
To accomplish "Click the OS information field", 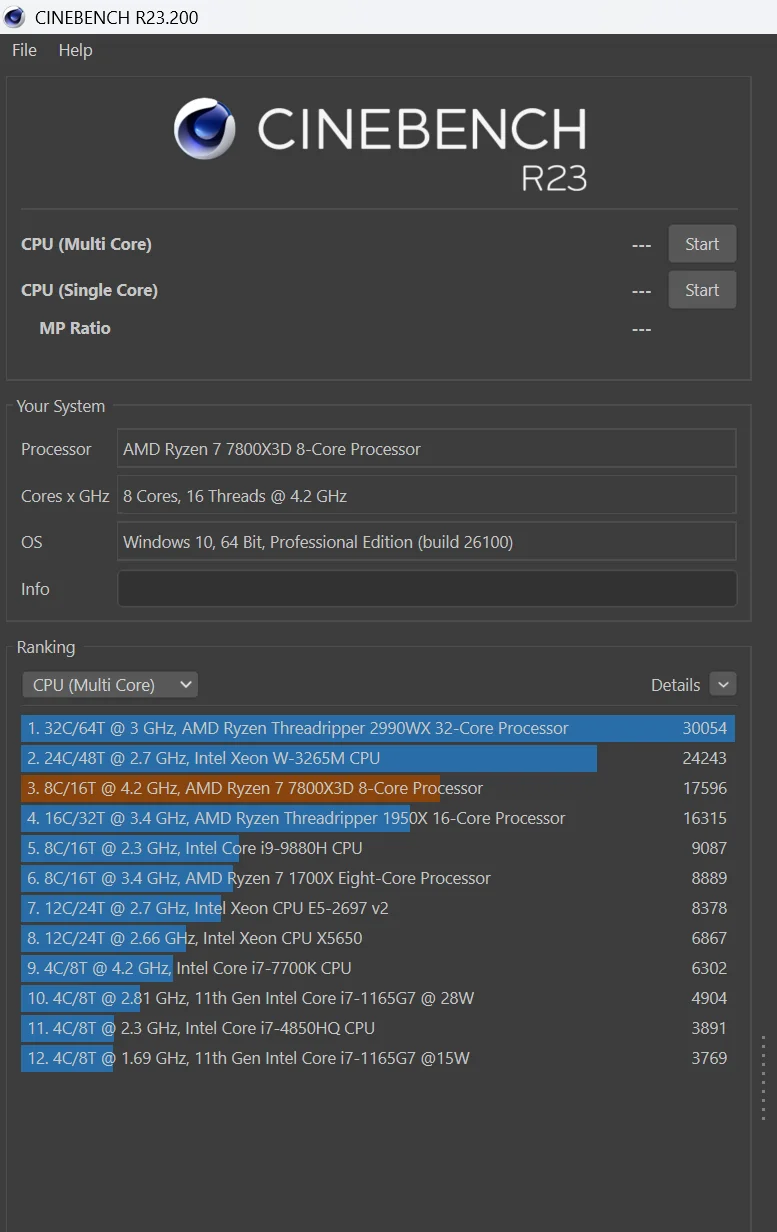I will click(x=427, y=542).
